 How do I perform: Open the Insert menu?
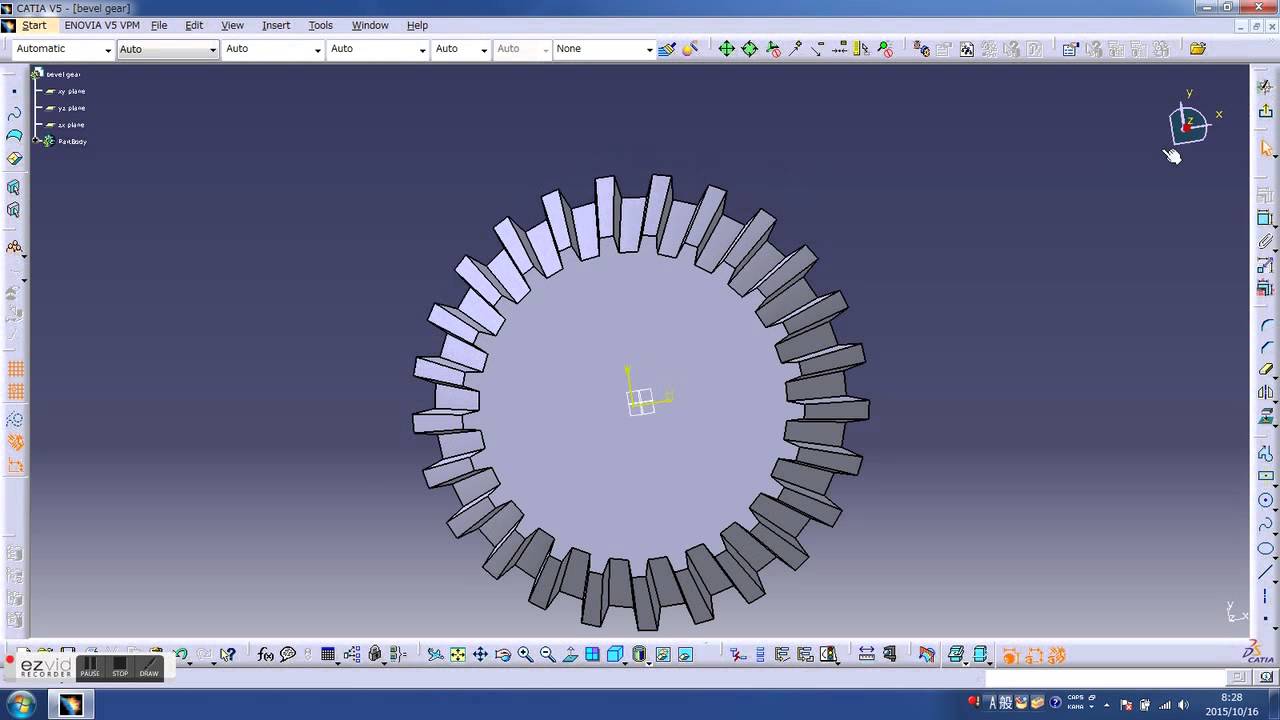pyautogui.click(x=276, y=25)
